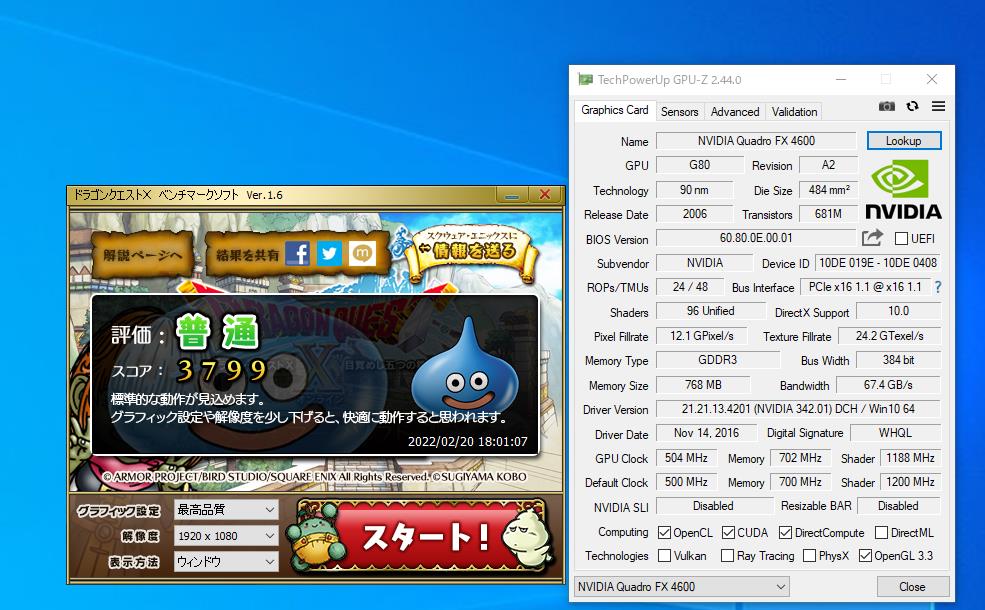Viewport: 985px width, 610px height.
Task: Click the benchmark score 3799
Action: (222, 371)
